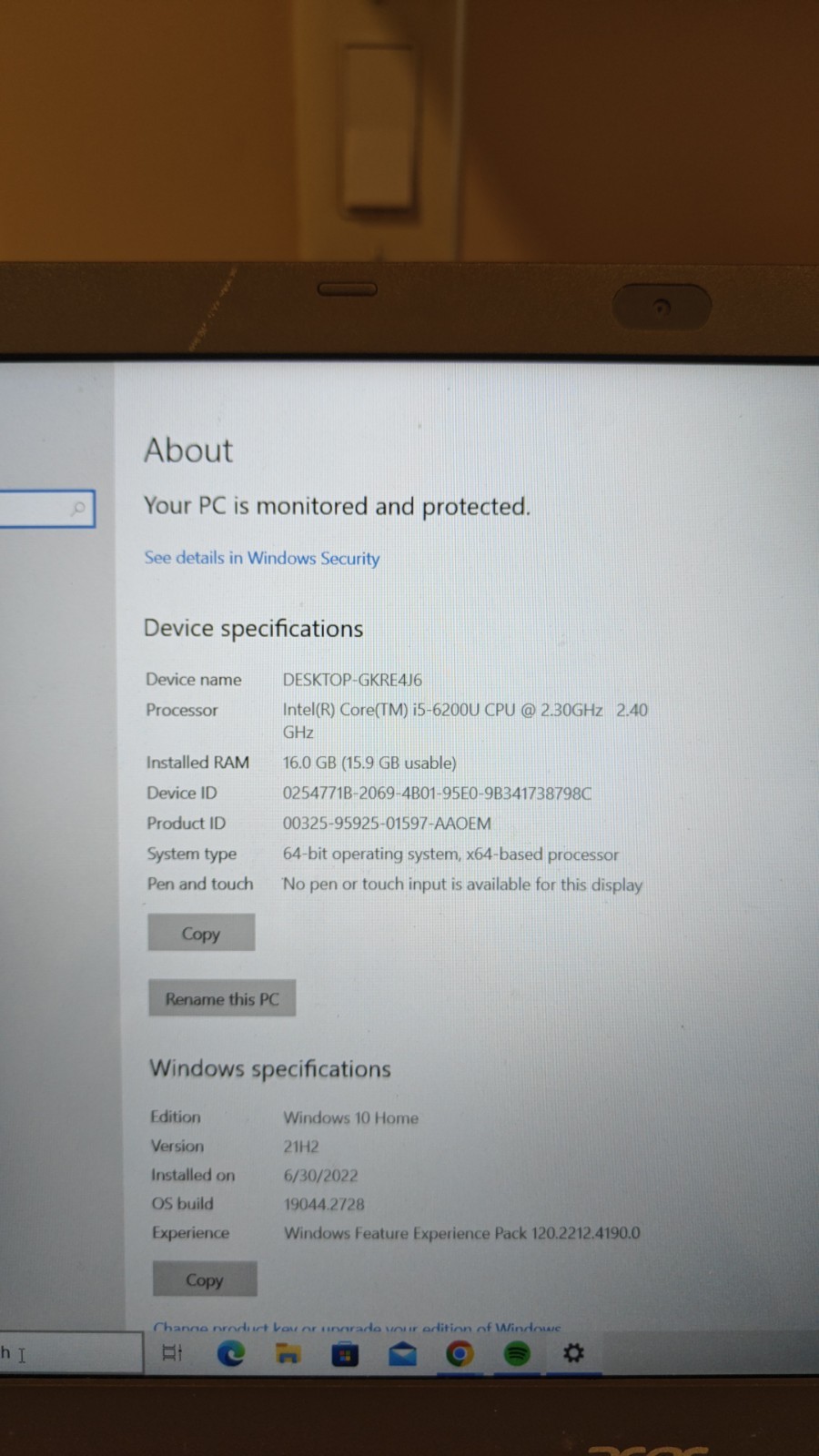Click the Pen and touch label
819x1456 pixels.
pyautogui.click(x=200, y=884)
